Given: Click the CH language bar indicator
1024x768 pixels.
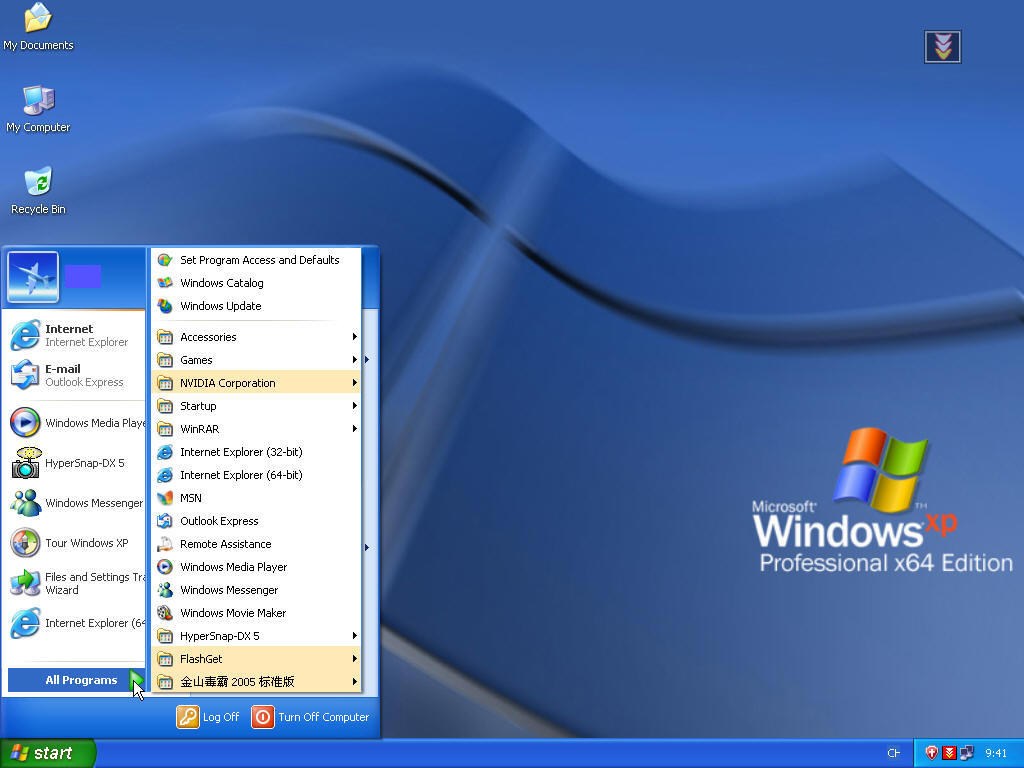Looking at the screenshot, I should click(x=893, y=753).
